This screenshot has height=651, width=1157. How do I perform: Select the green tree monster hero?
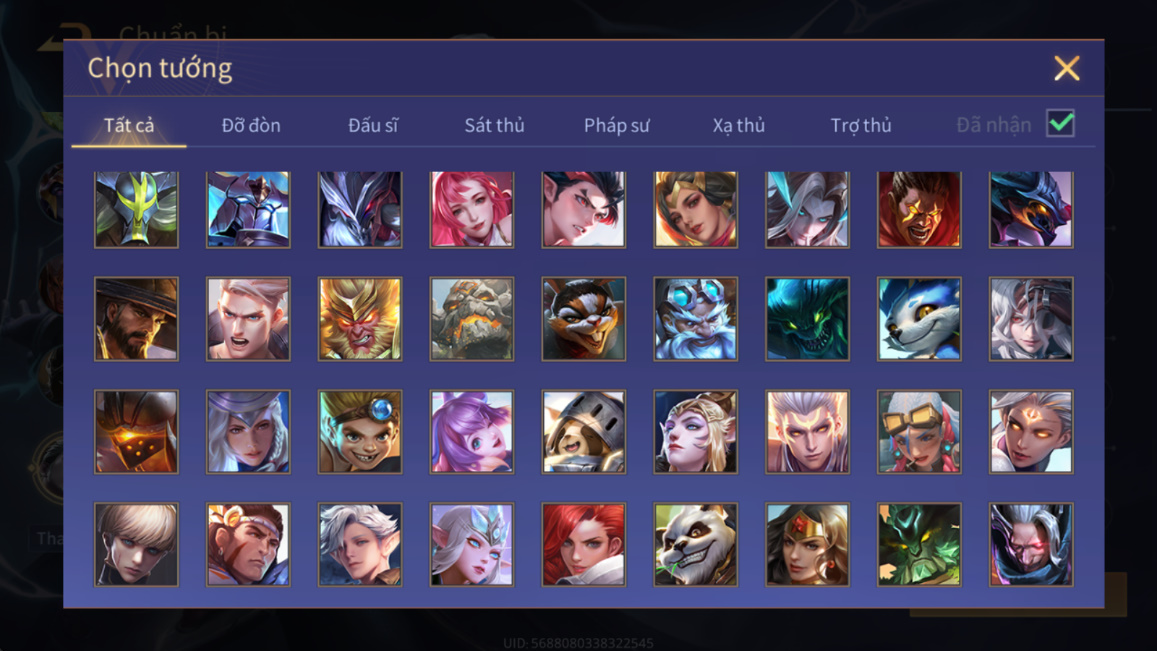point(919,545)
